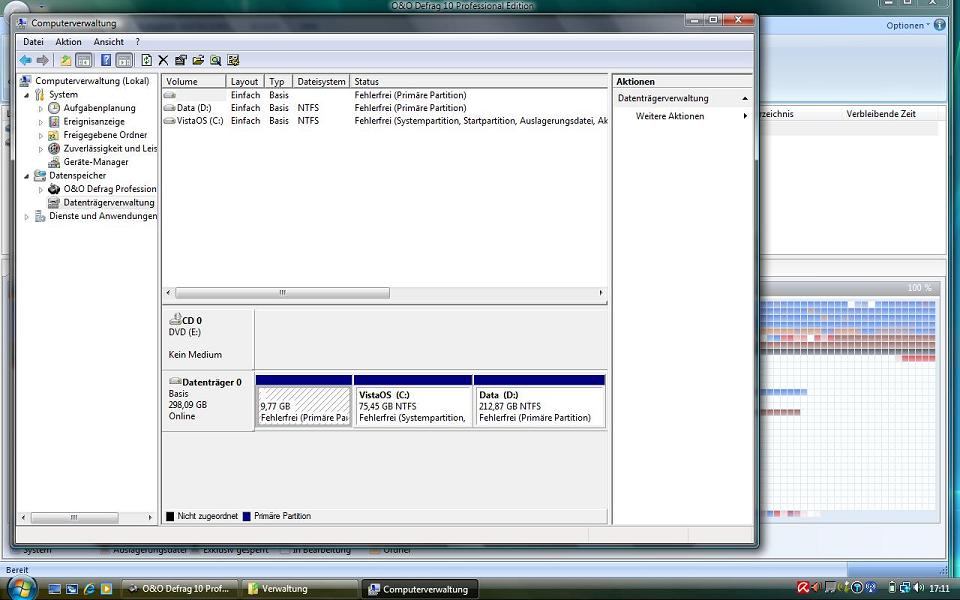Expand Zuverlässigkeit und Leistung node arrow
Image resolution: width=960 pixels, height=600 pixels.
coord(41,149)
